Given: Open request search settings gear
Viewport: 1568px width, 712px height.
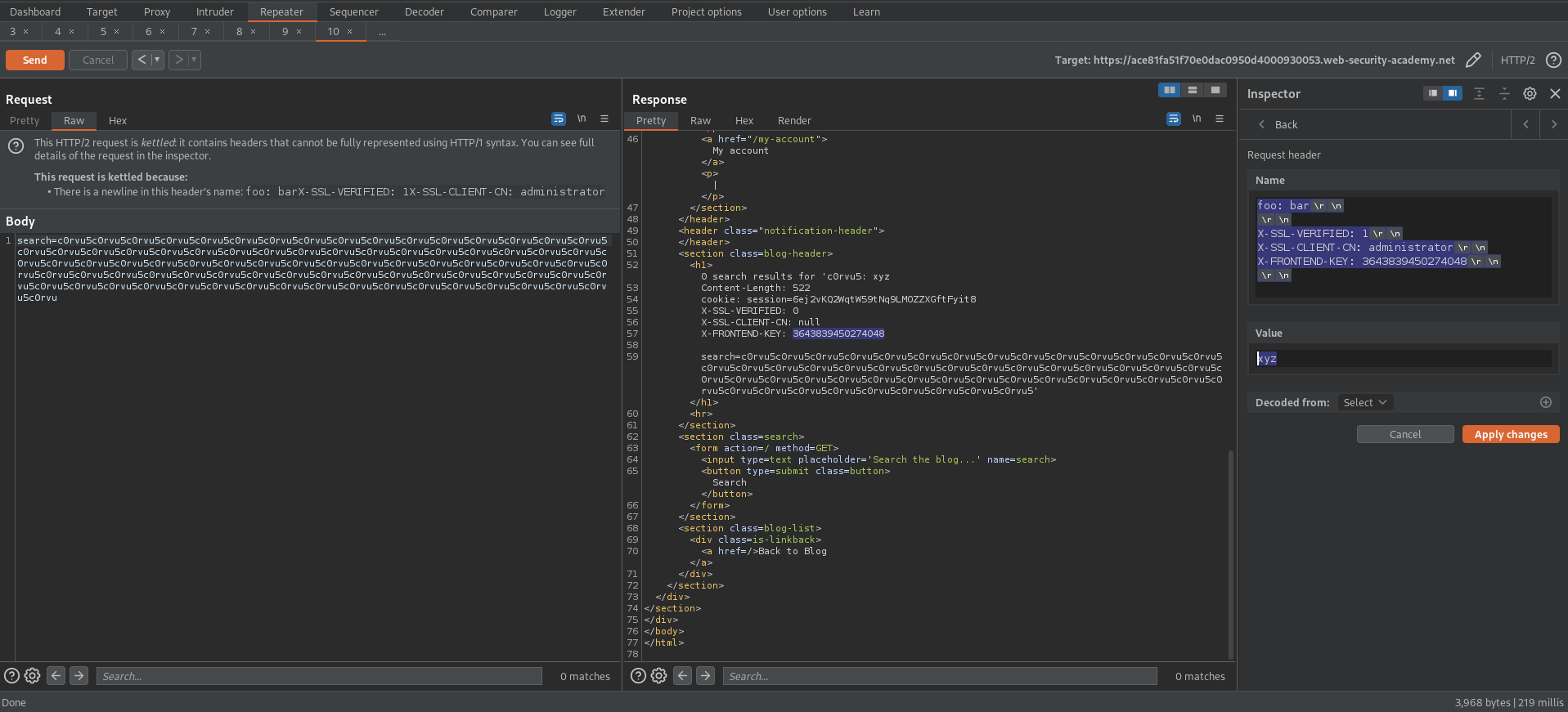Looking at the screenshot, I should click(x=32, y=675).
